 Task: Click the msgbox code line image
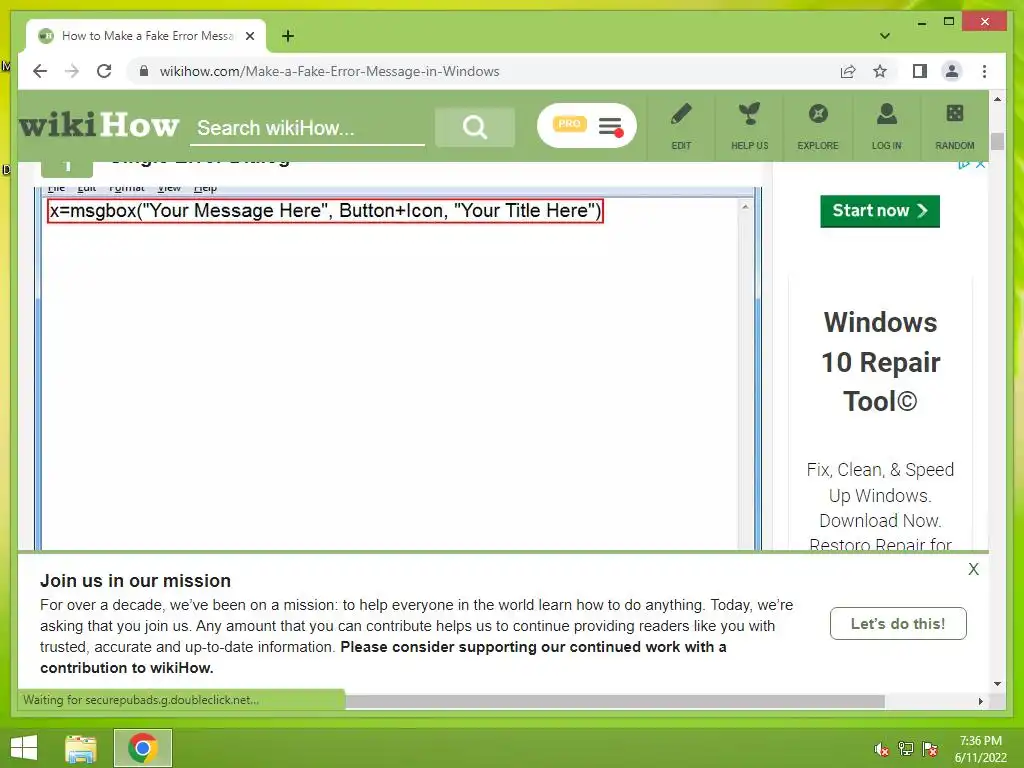point(325,211)
